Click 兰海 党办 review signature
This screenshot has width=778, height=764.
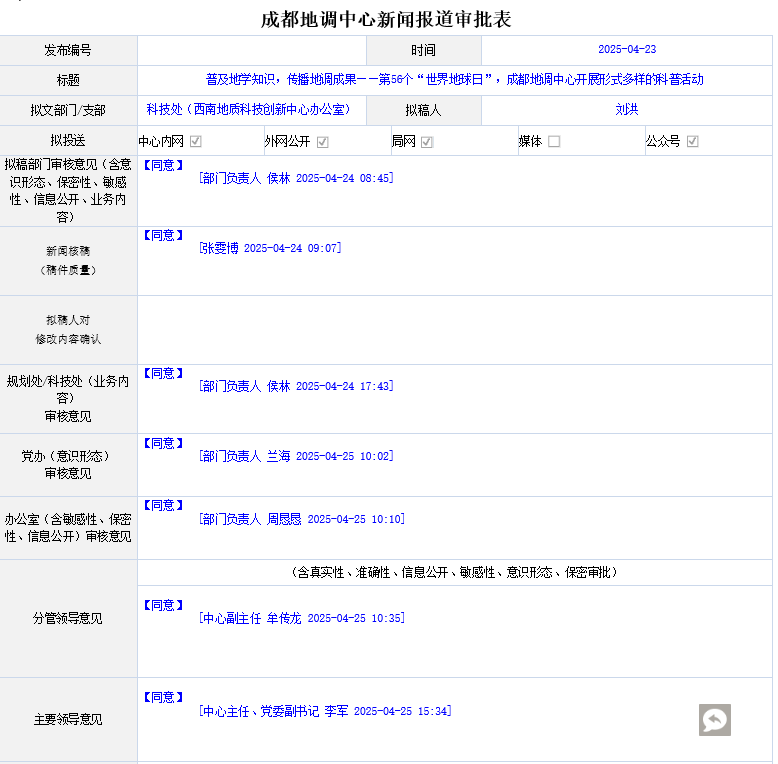[x=296, y=456]
